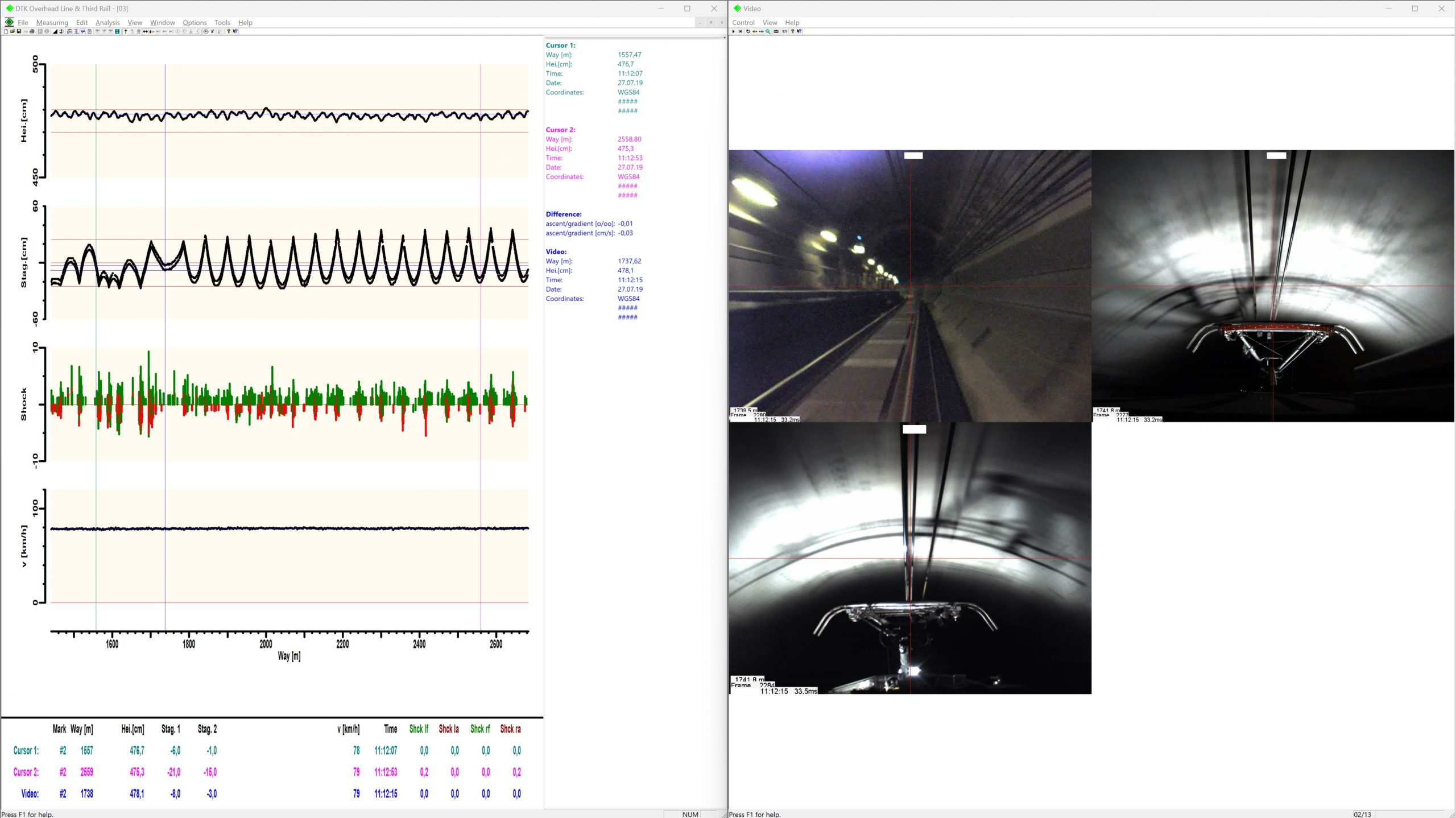Click the magnifier zoom icon in Video toolbar

768,31
